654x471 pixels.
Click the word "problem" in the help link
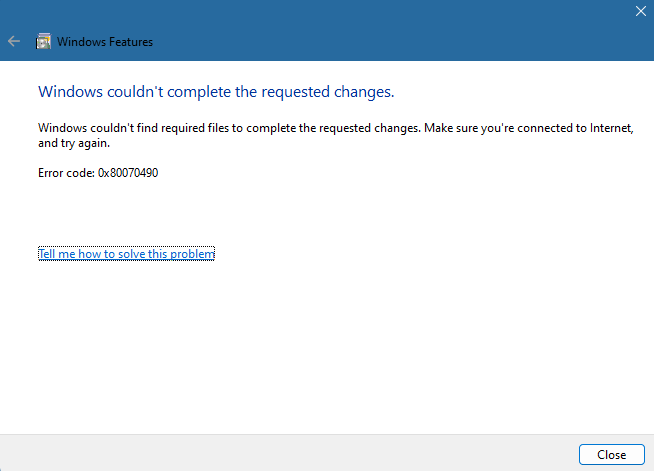192,254
